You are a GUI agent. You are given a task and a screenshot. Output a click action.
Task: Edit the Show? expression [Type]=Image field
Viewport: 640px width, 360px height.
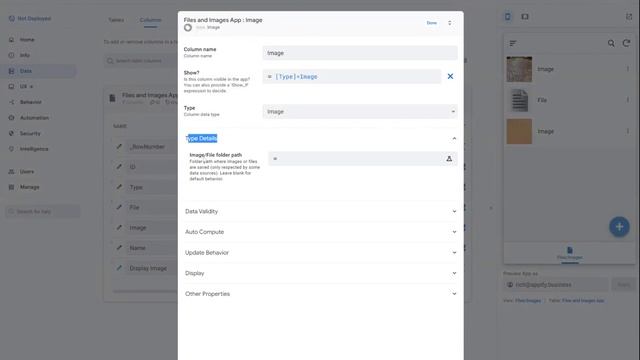[351, 76]
